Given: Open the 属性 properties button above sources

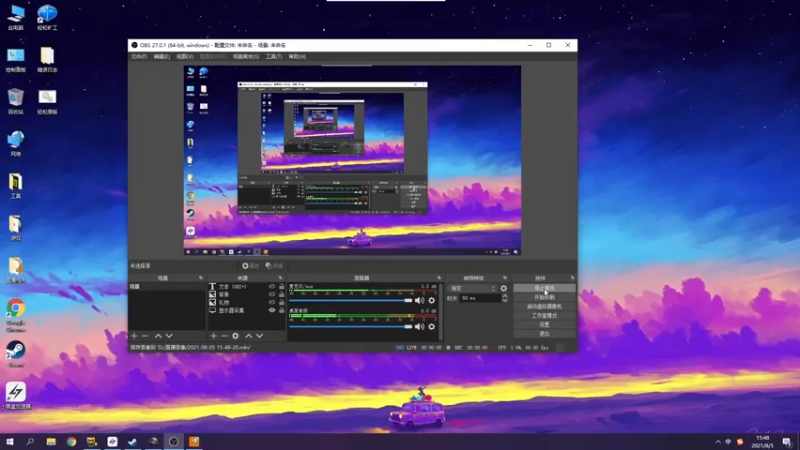Looking at the screenshot, I should (251, 266).
